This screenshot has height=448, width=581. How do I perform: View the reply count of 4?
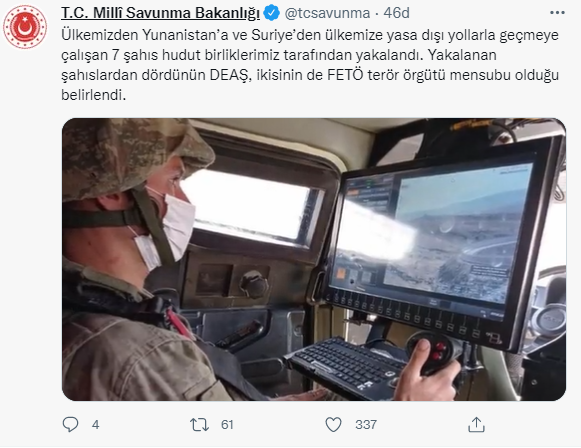coord(96,425)
